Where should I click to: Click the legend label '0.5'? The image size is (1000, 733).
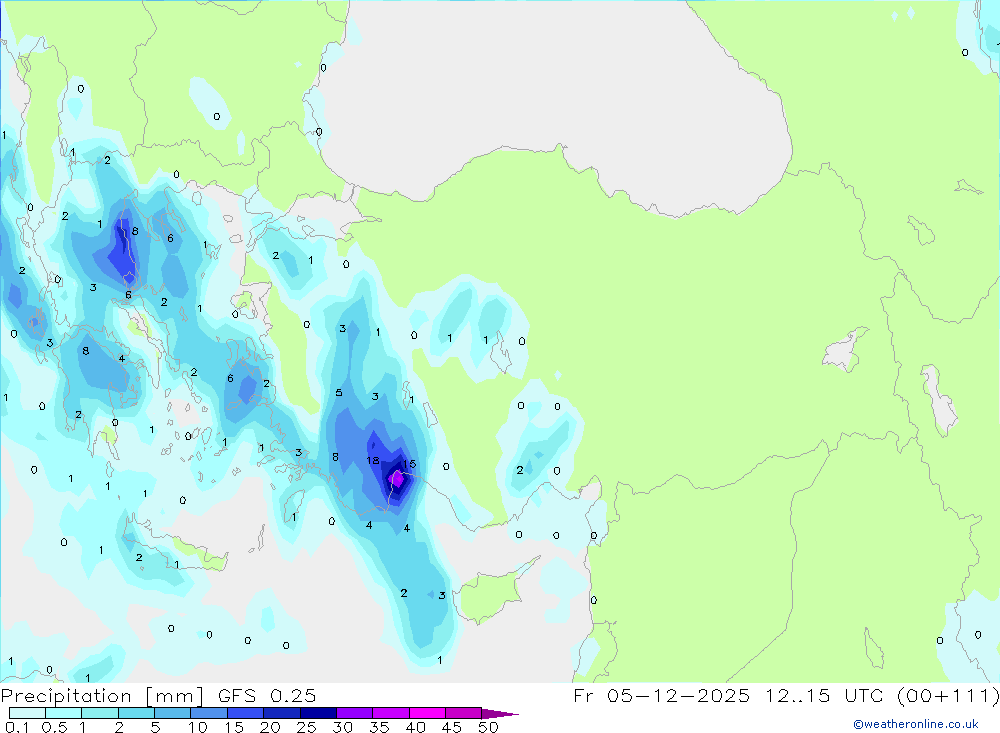(54, 727)
